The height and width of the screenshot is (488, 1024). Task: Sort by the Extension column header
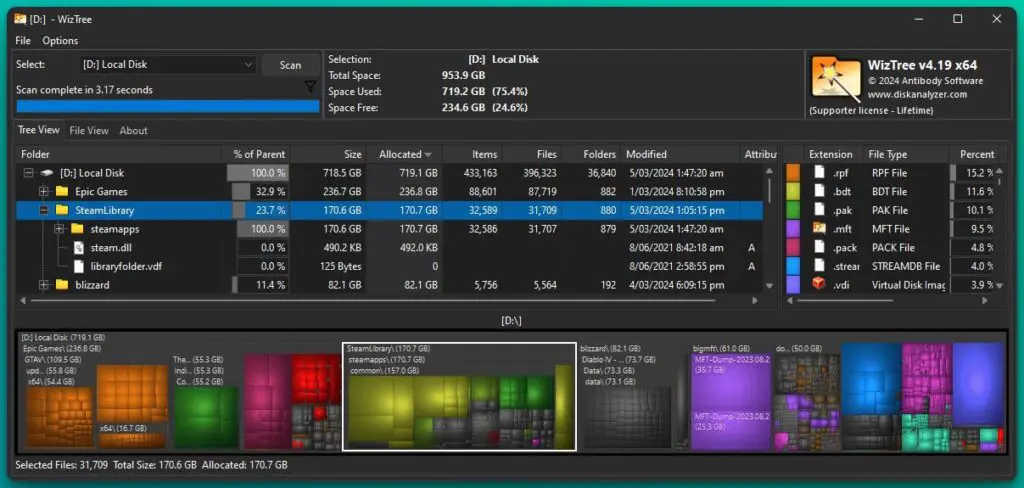click(x=830, y=155)
